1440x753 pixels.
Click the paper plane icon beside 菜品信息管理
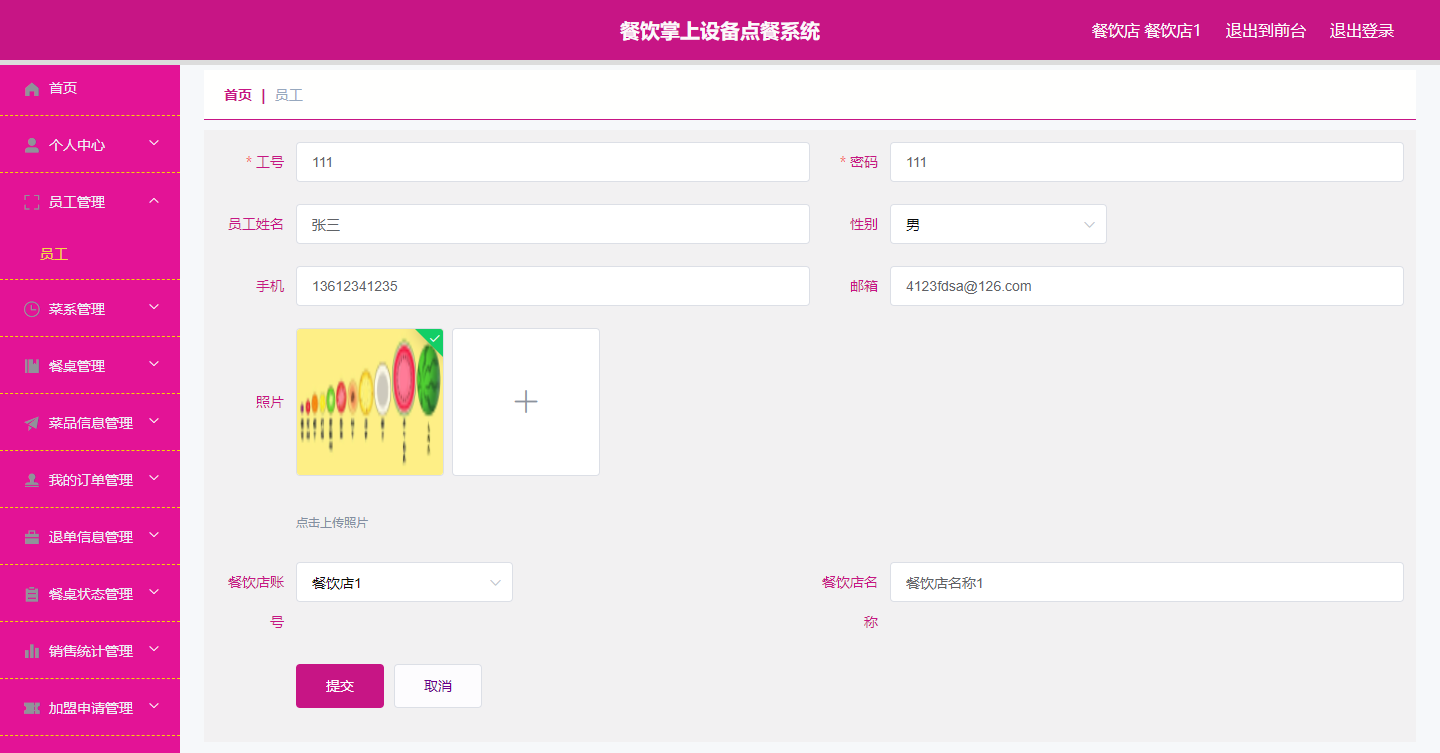pos(32,423)
